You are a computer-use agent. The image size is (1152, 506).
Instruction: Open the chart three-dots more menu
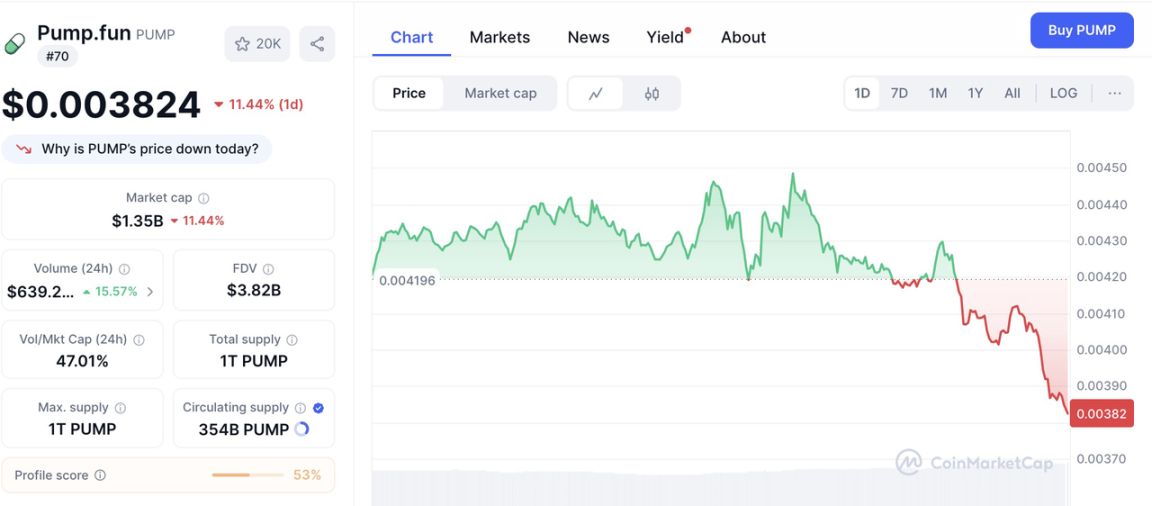pos(1114,93)
